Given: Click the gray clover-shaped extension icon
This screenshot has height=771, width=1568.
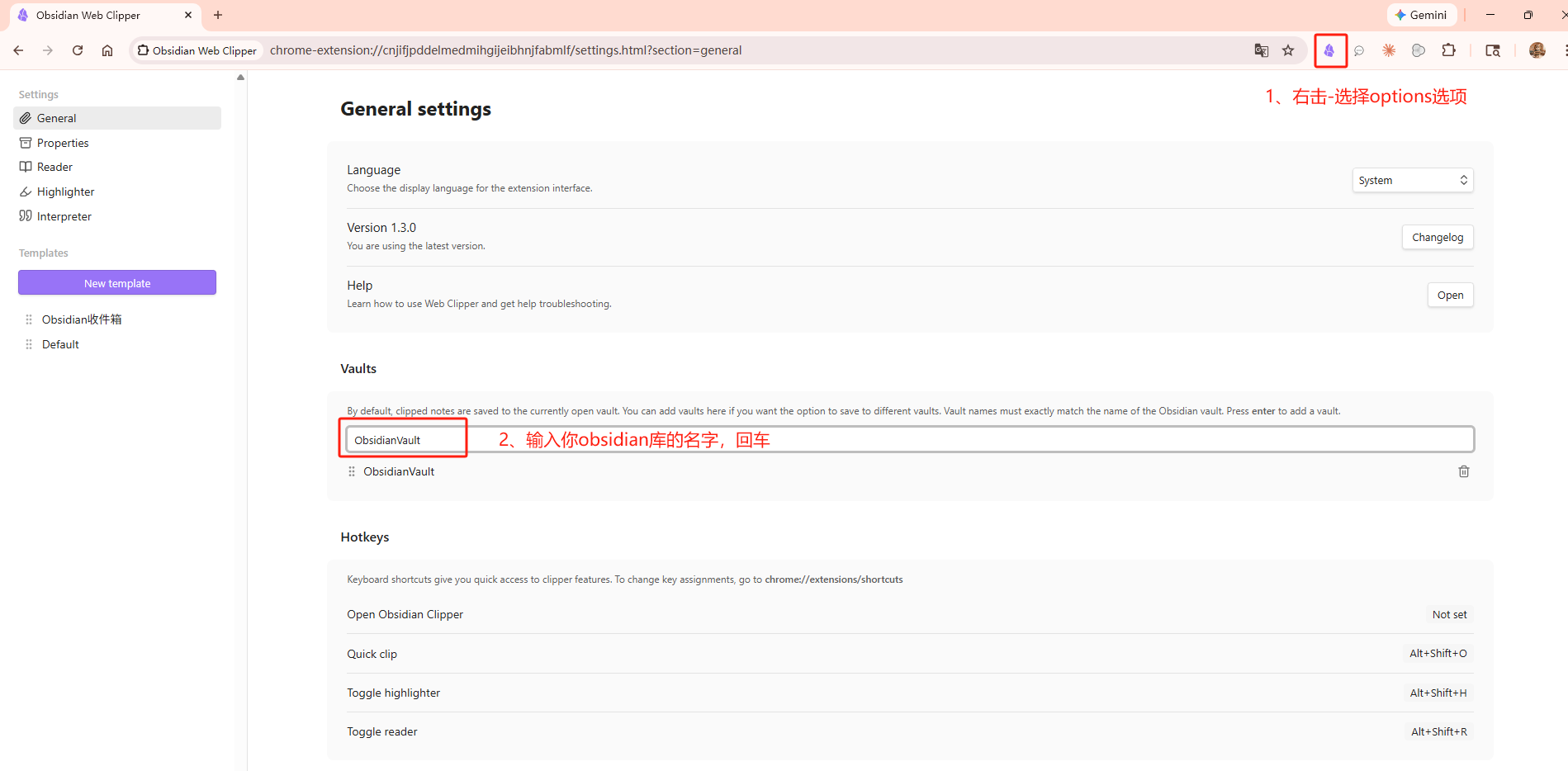Looking at the screenshot, I should pyautogui.click(x=1419, y=50).
